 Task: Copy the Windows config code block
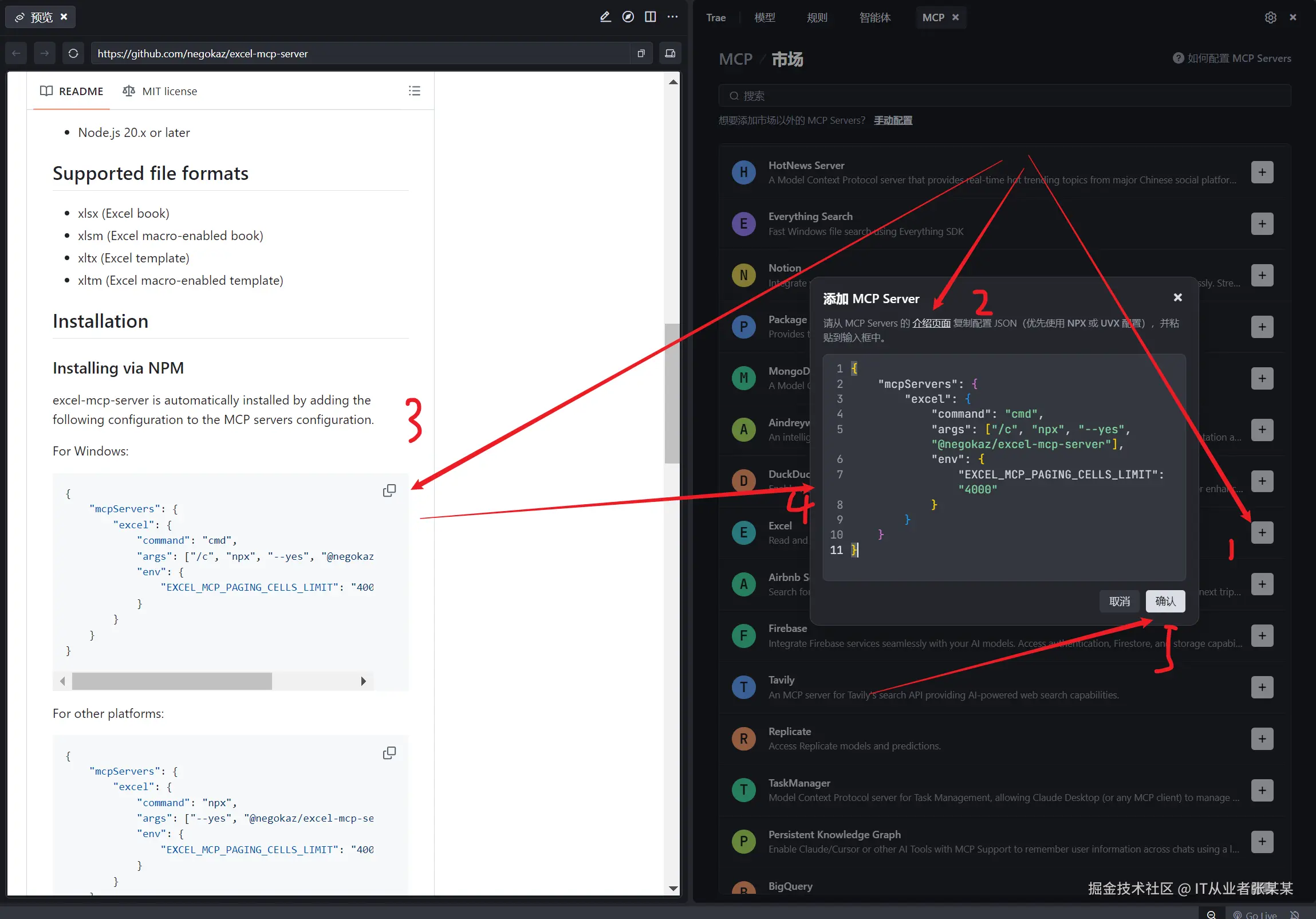[x=389, y=491]
